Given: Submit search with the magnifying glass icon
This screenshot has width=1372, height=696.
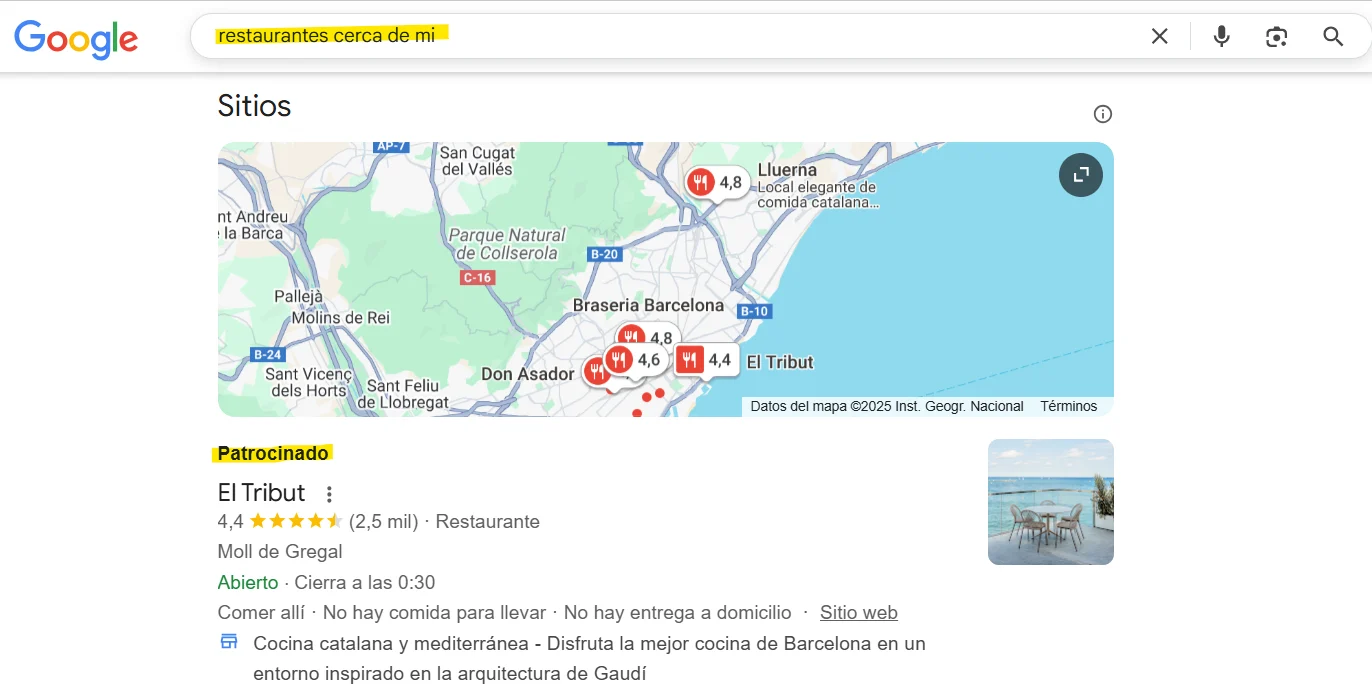Looking at the screenshot, I should point(1333,37).
